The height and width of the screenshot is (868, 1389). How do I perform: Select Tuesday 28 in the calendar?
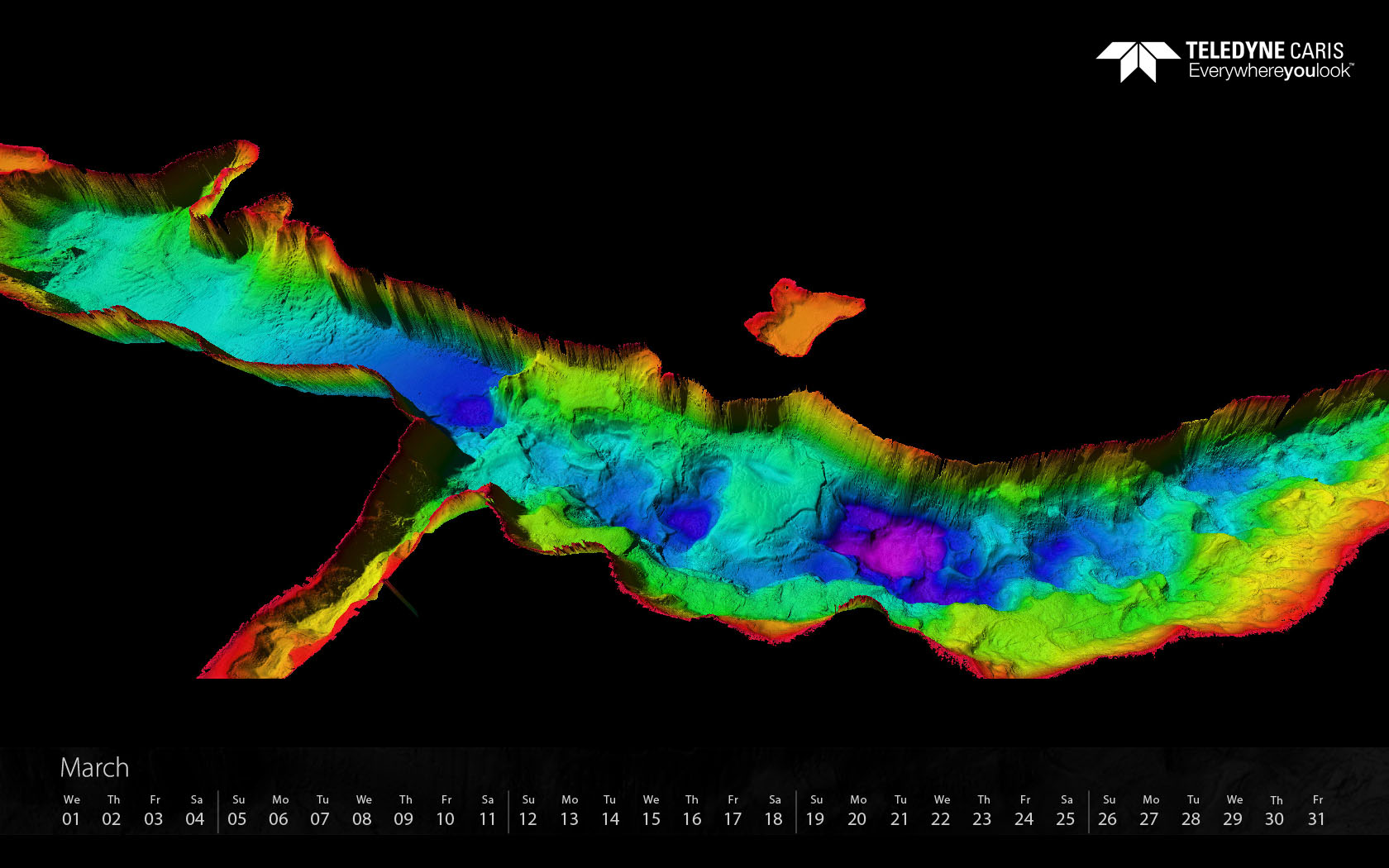(1192, 811)
